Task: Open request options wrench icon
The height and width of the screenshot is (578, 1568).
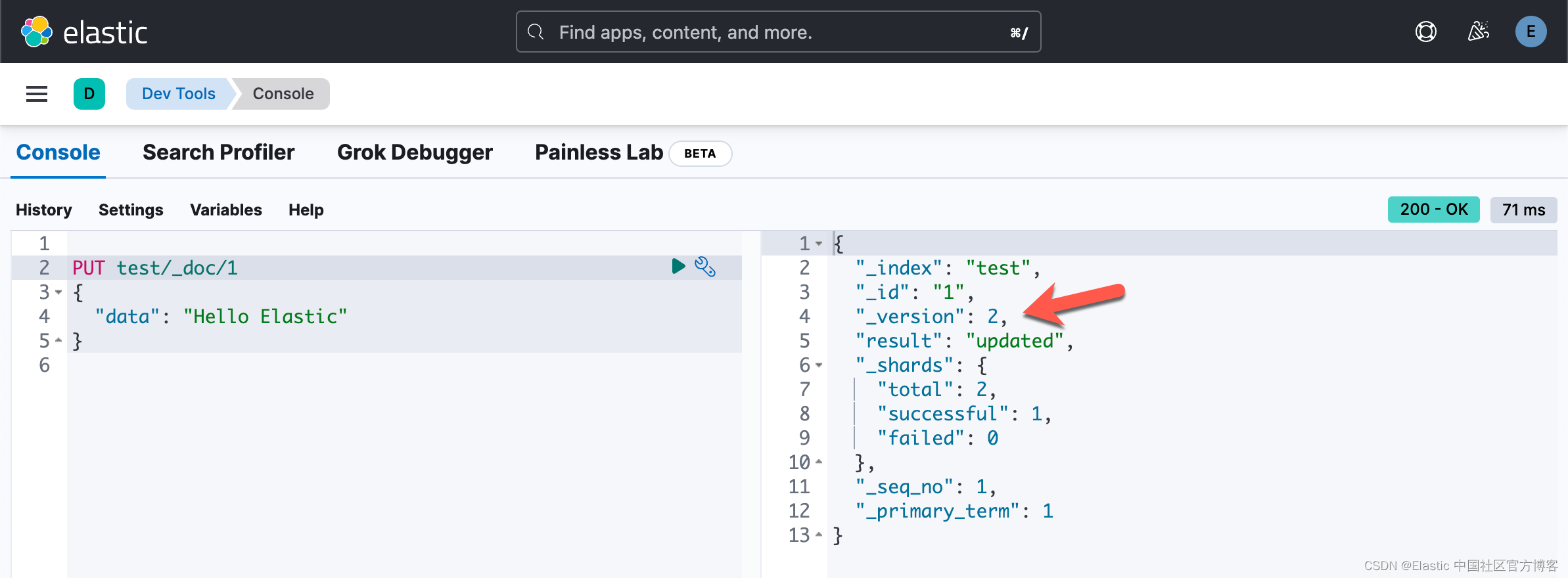Action: pos(705,266)
